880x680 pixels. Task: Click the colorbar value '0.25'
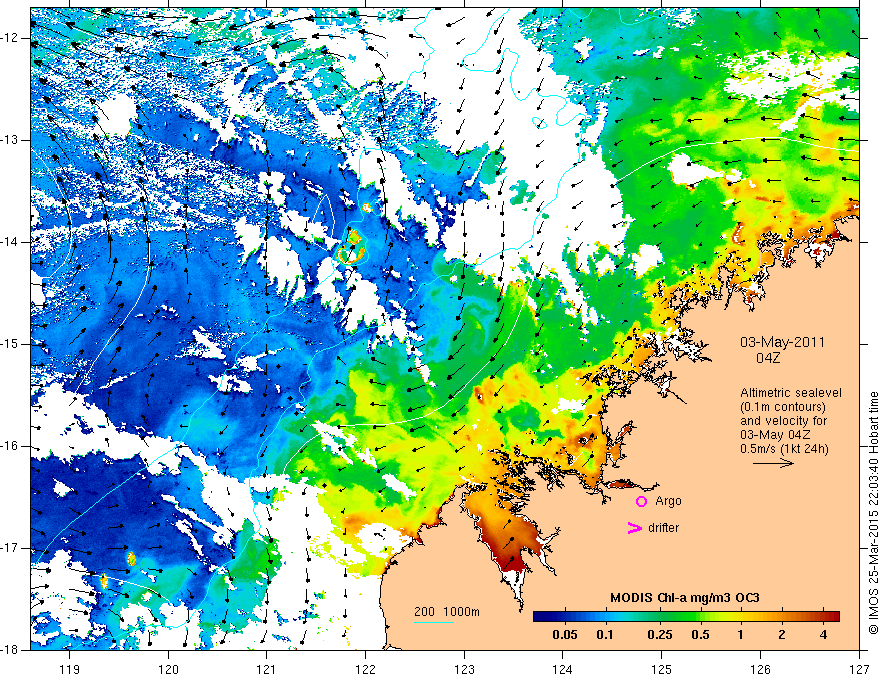659,635
